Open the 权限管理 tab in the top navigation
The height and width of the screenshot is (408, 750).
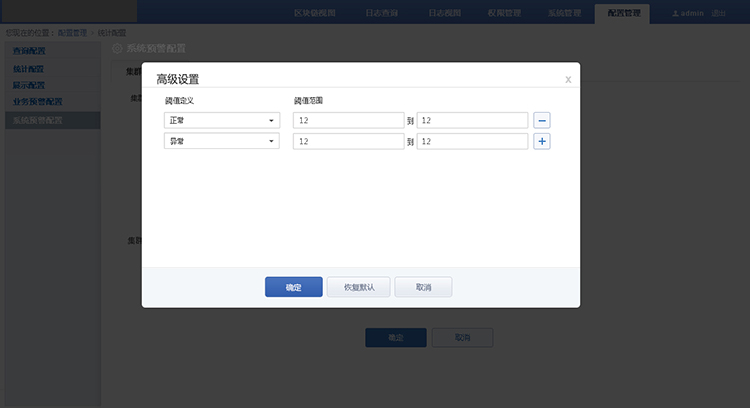click(x=504, y=13)
